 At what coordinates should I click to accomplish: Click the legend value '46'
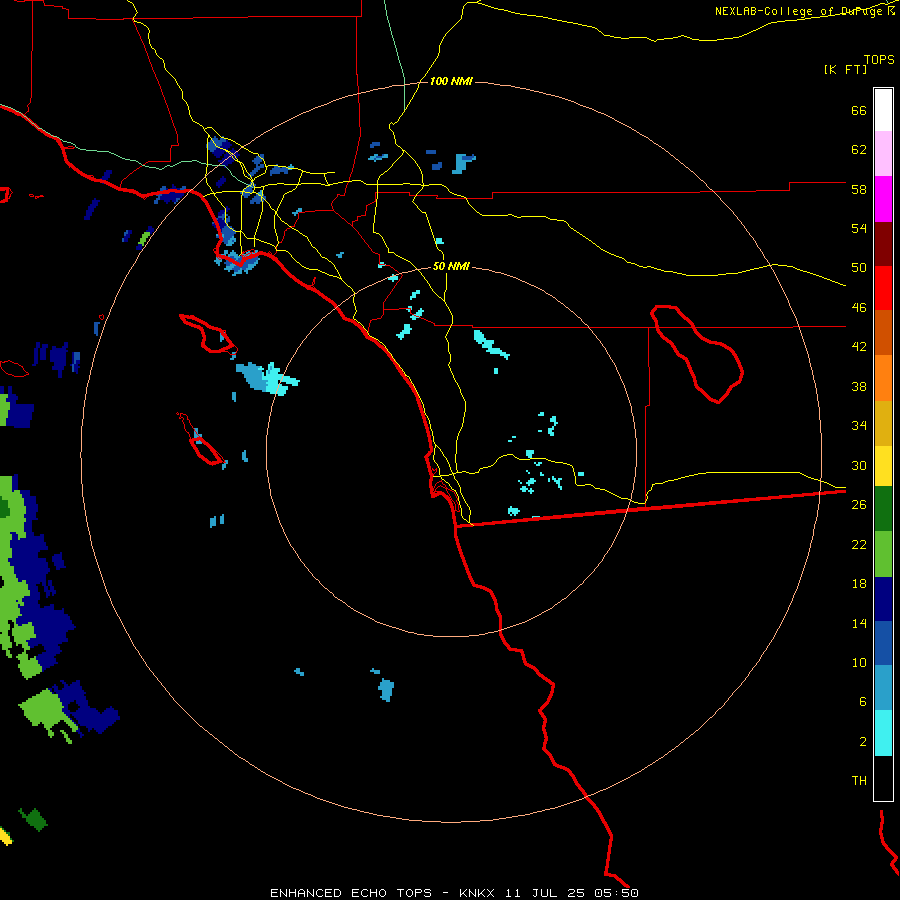[859, 307]
